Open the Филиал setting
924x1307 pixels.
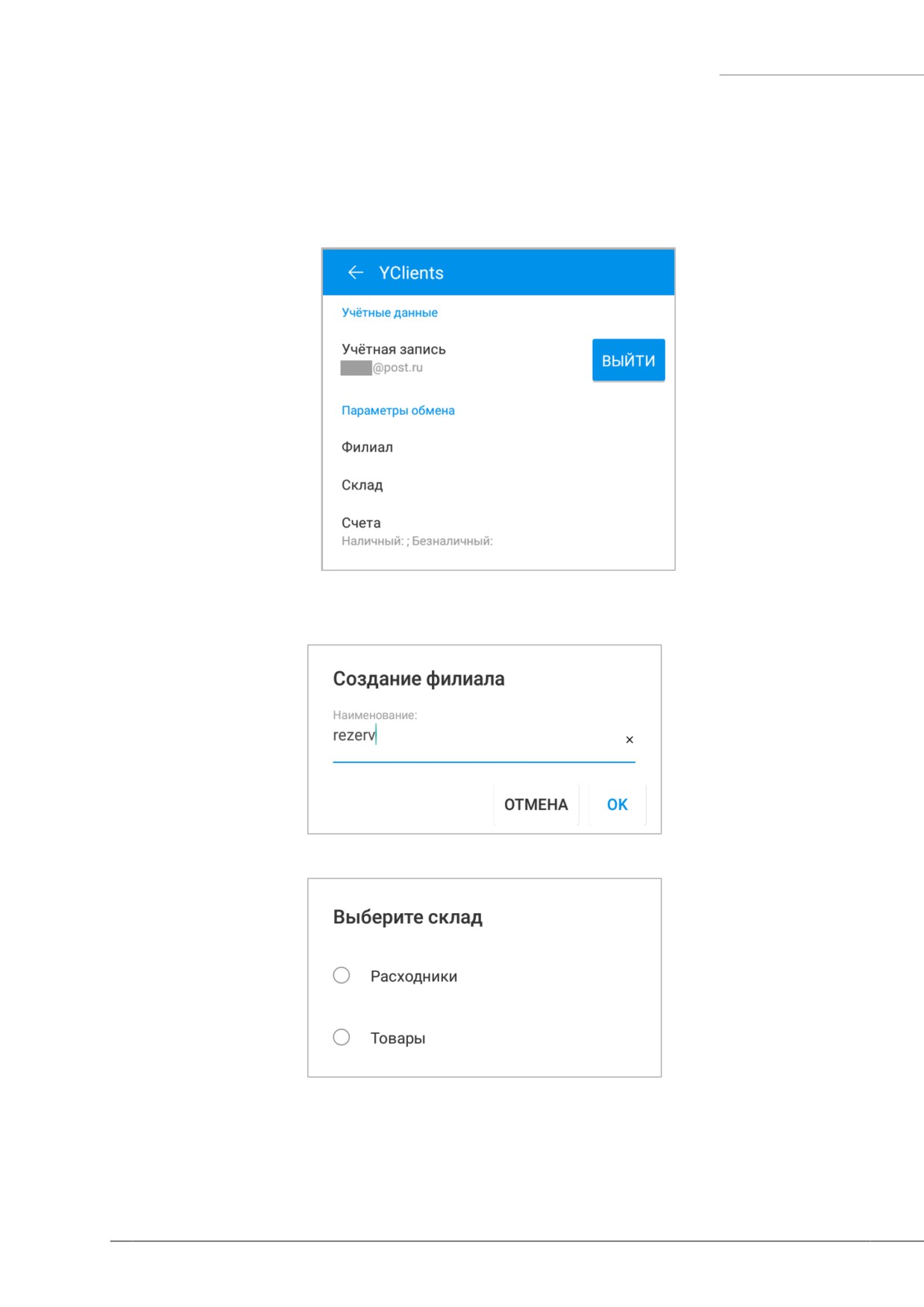pos(498,448)
